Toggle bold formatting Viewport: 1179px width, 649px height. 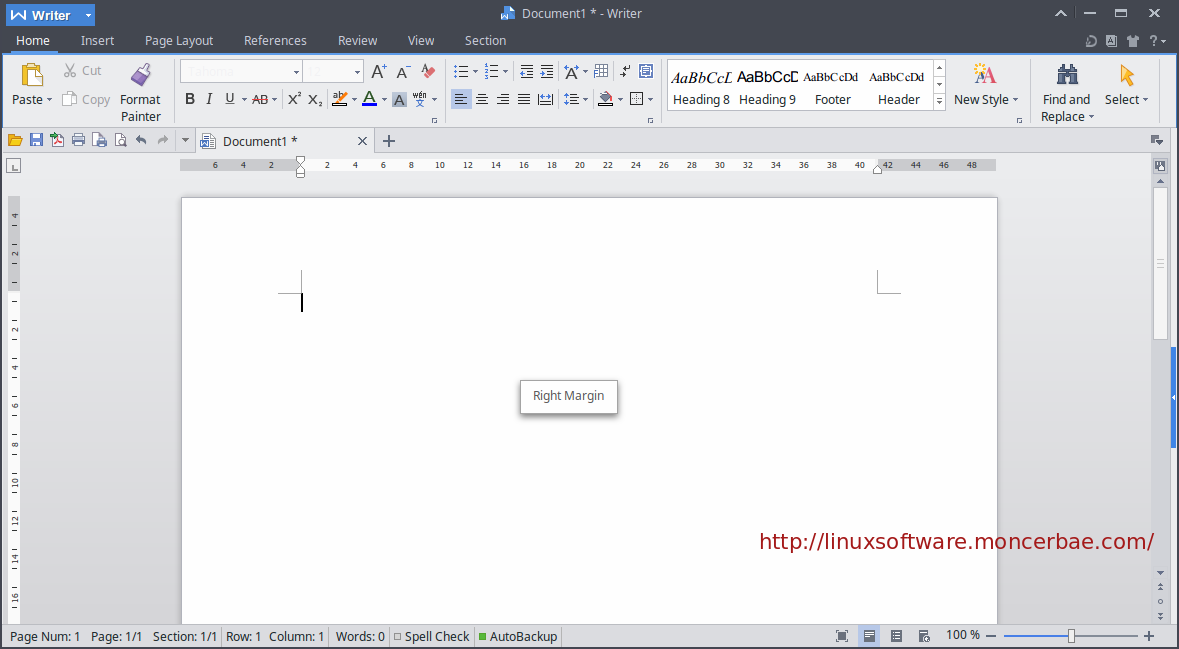[189, 99]
